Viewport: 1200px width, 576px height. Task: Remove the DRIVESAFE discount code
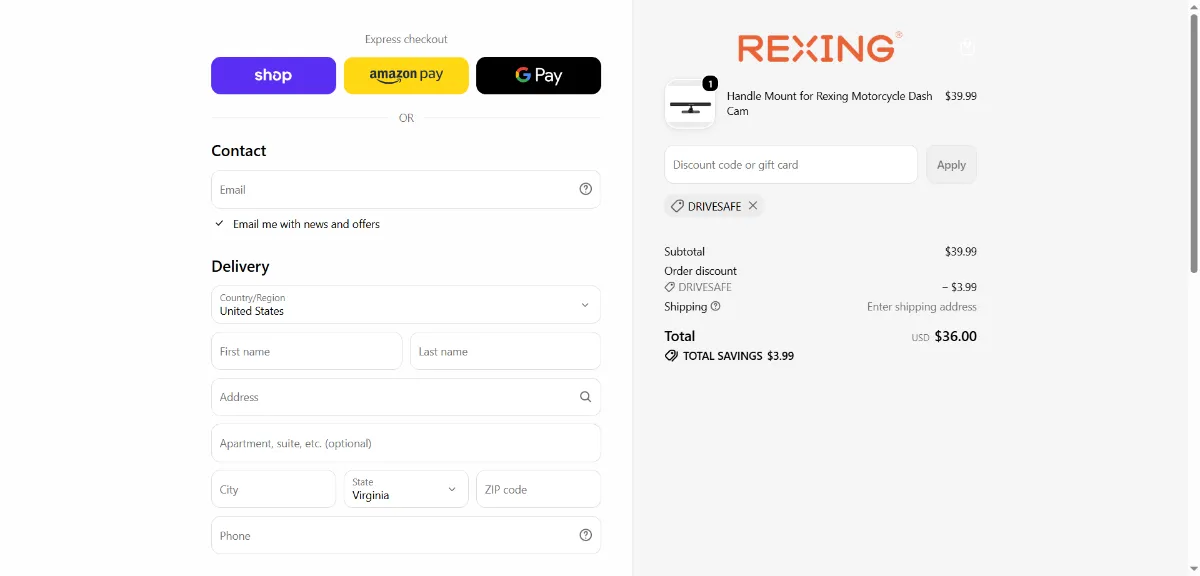[x=753, y=206]
